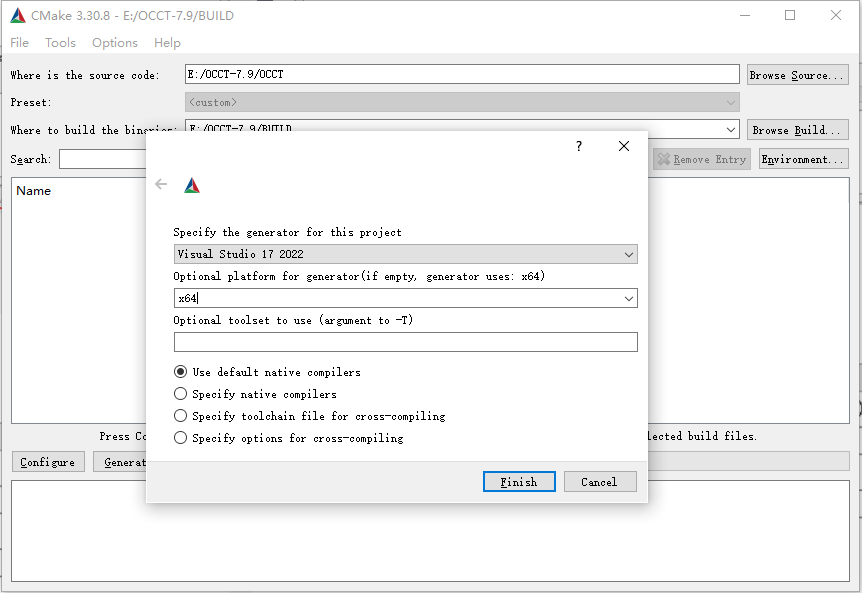Viewport: 862px width, 593px height.
Task: Close the generator dialog with the X
Action: (x=623, y=146)
